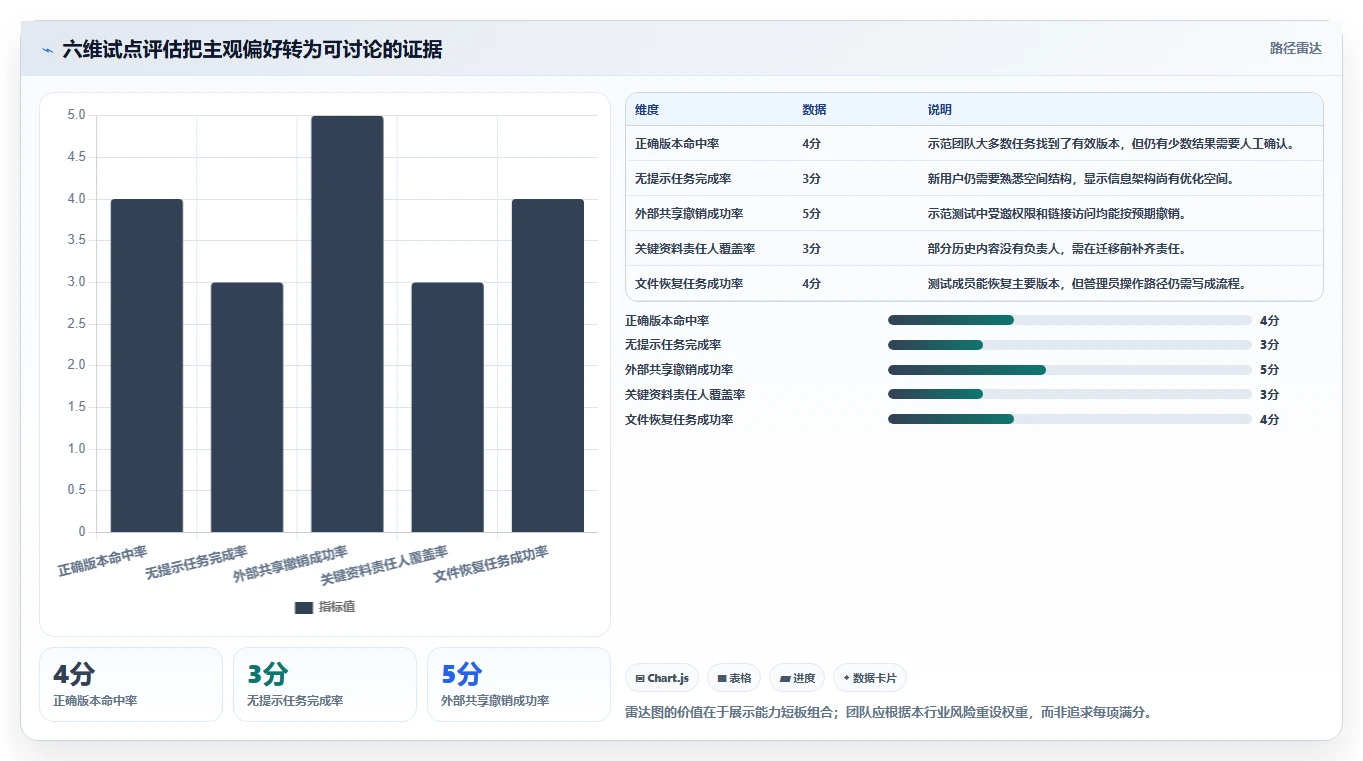Click the 文件恢复任务成功率 progress bar
The image size is (1363, 761).
pos(1070,420)
